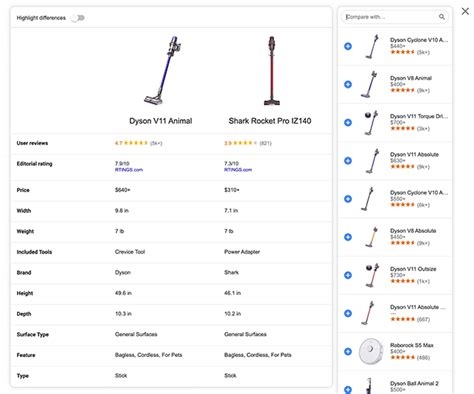Click the Dyson V11 Torque Drive thumbnail
Screen dimensions: 474x394
click(371, 122)
